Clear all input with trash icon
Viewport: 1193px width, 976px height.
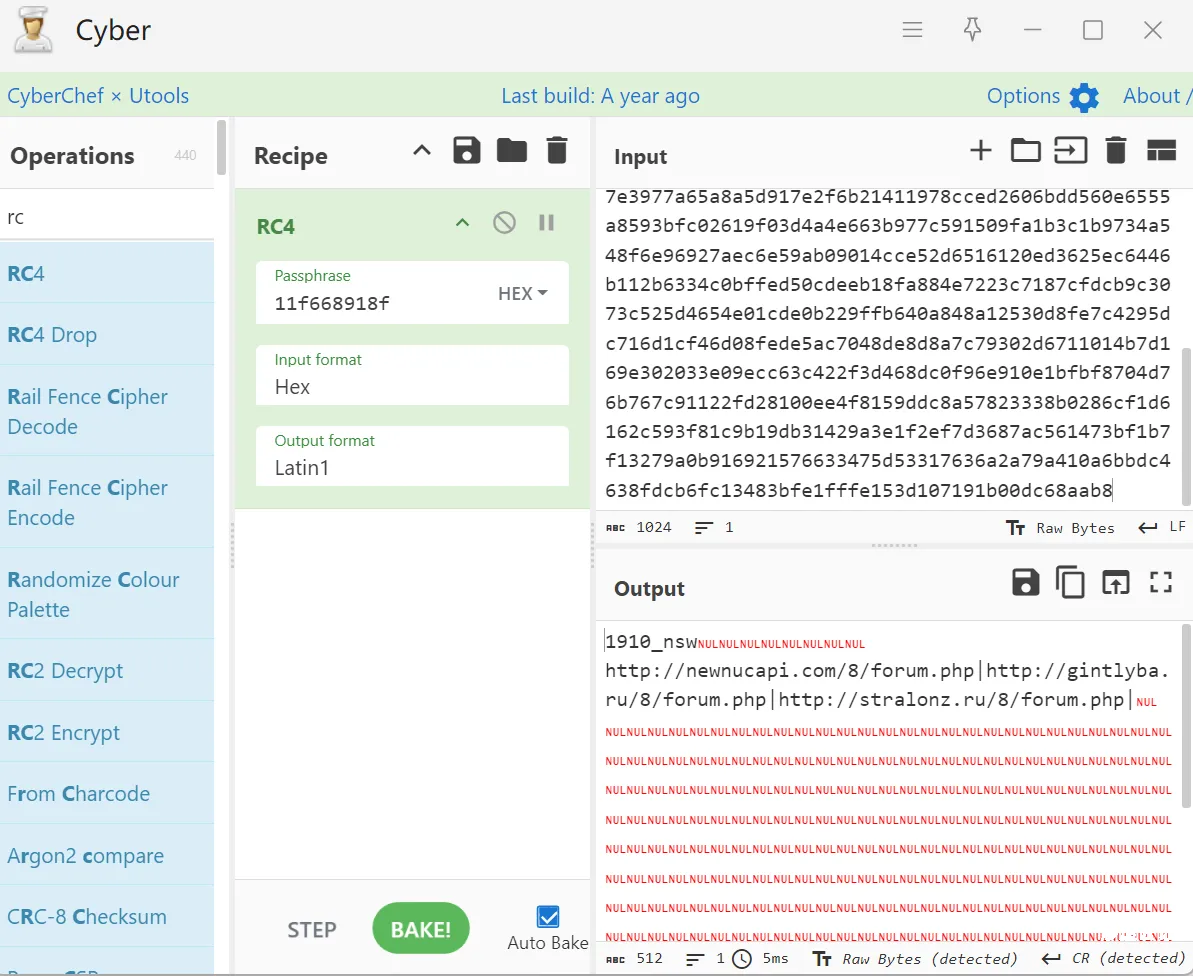click(1116, 151)
